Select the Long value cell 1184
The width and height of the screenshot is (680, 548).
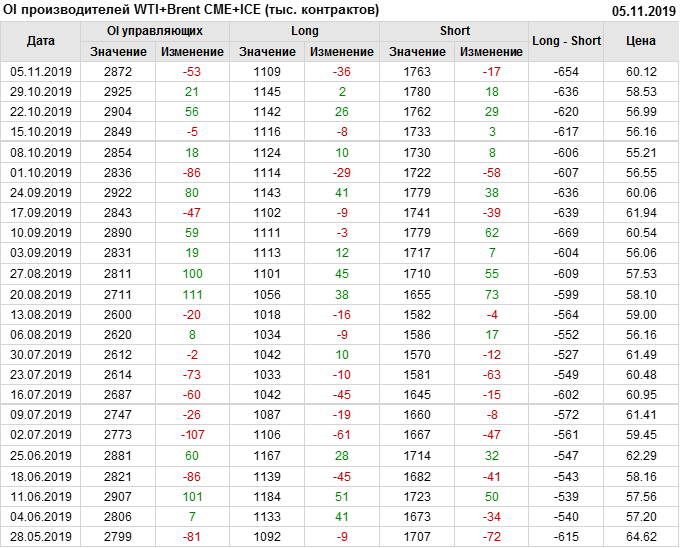(268, 496)
